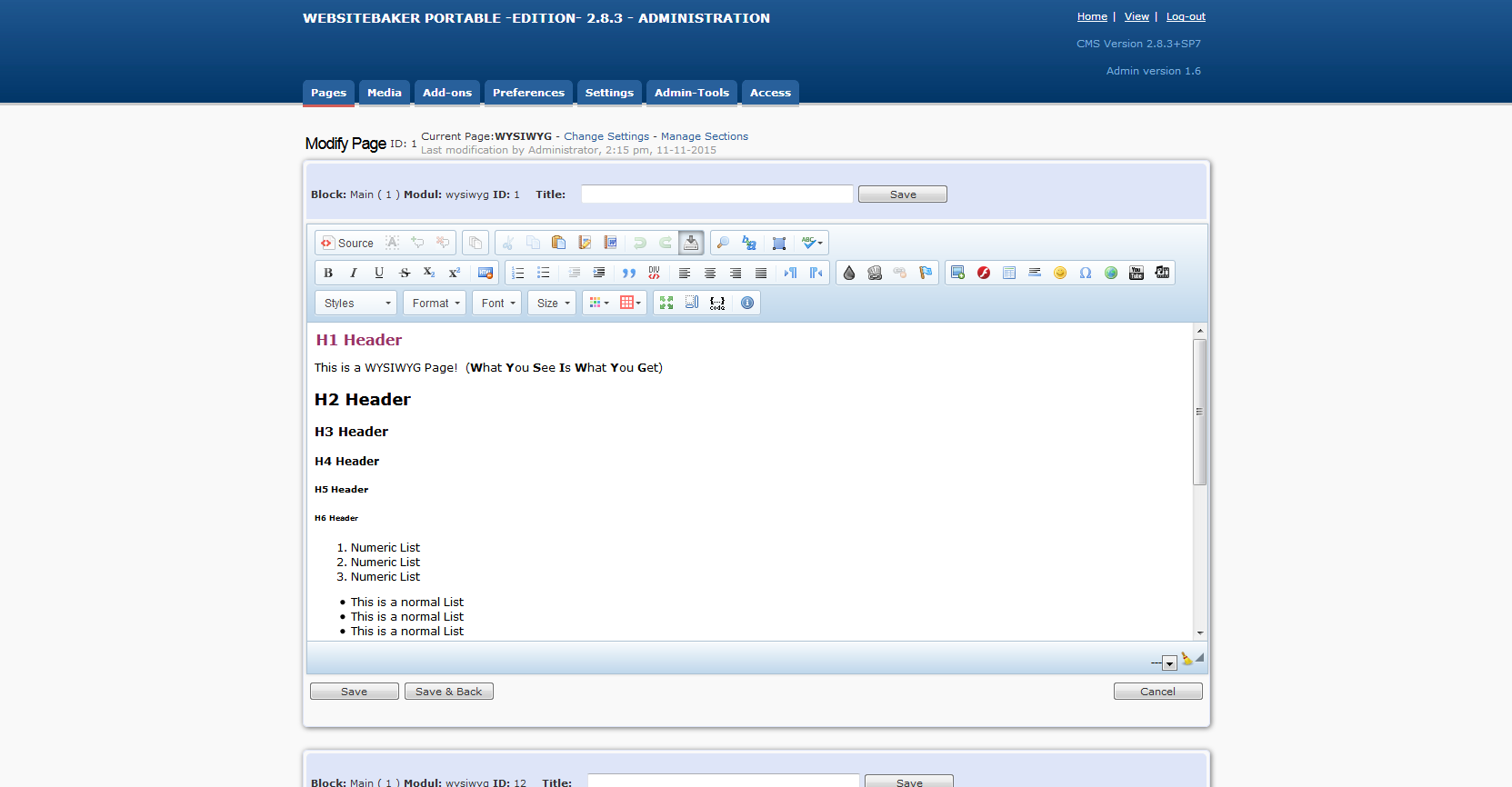Open the Add-ons tab
This screenshot has width=1512, height=787.
coord(447,93)
